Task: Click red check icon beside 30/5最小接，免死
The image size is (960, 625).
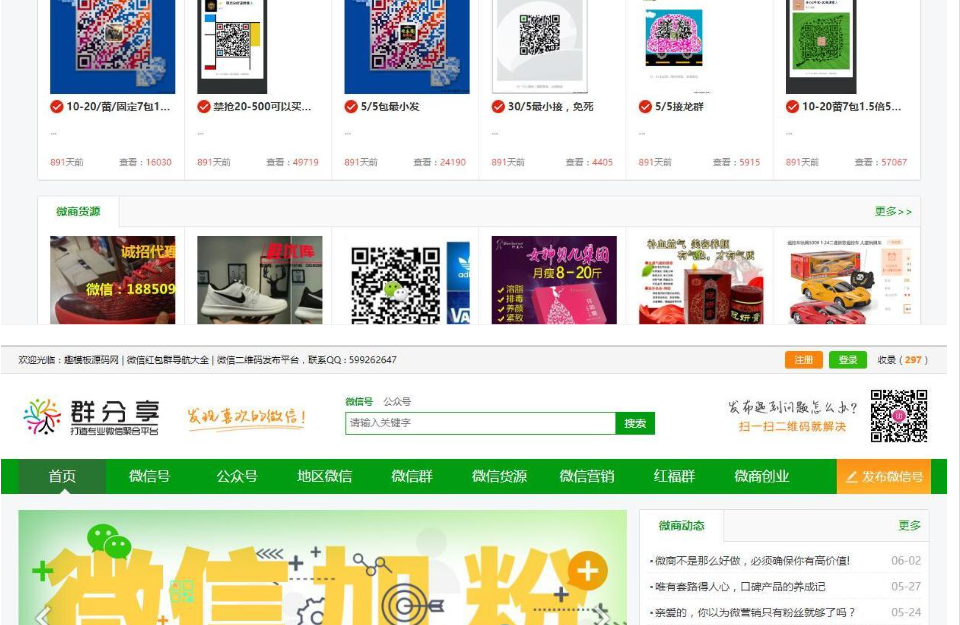Action: pos(498,107)
